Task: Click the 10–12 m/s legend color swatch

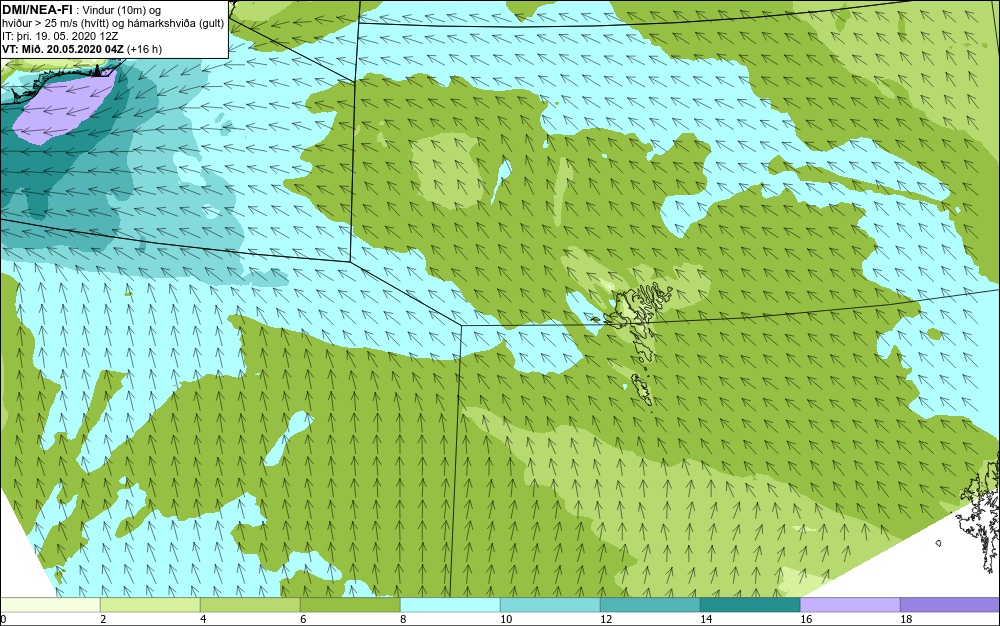Action: pos(550,605)
